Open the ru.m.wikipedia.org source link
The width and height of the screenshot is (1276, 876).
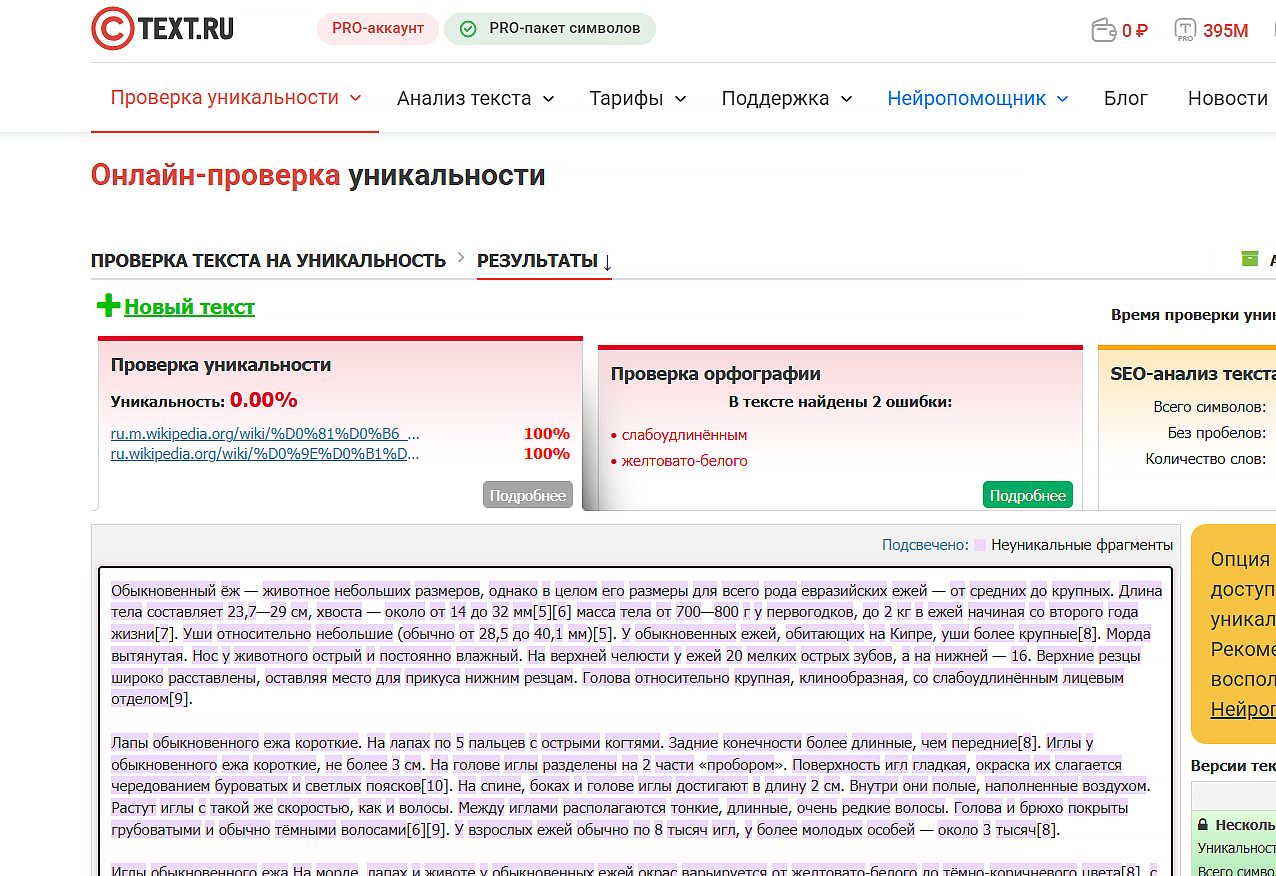point(265,434)
